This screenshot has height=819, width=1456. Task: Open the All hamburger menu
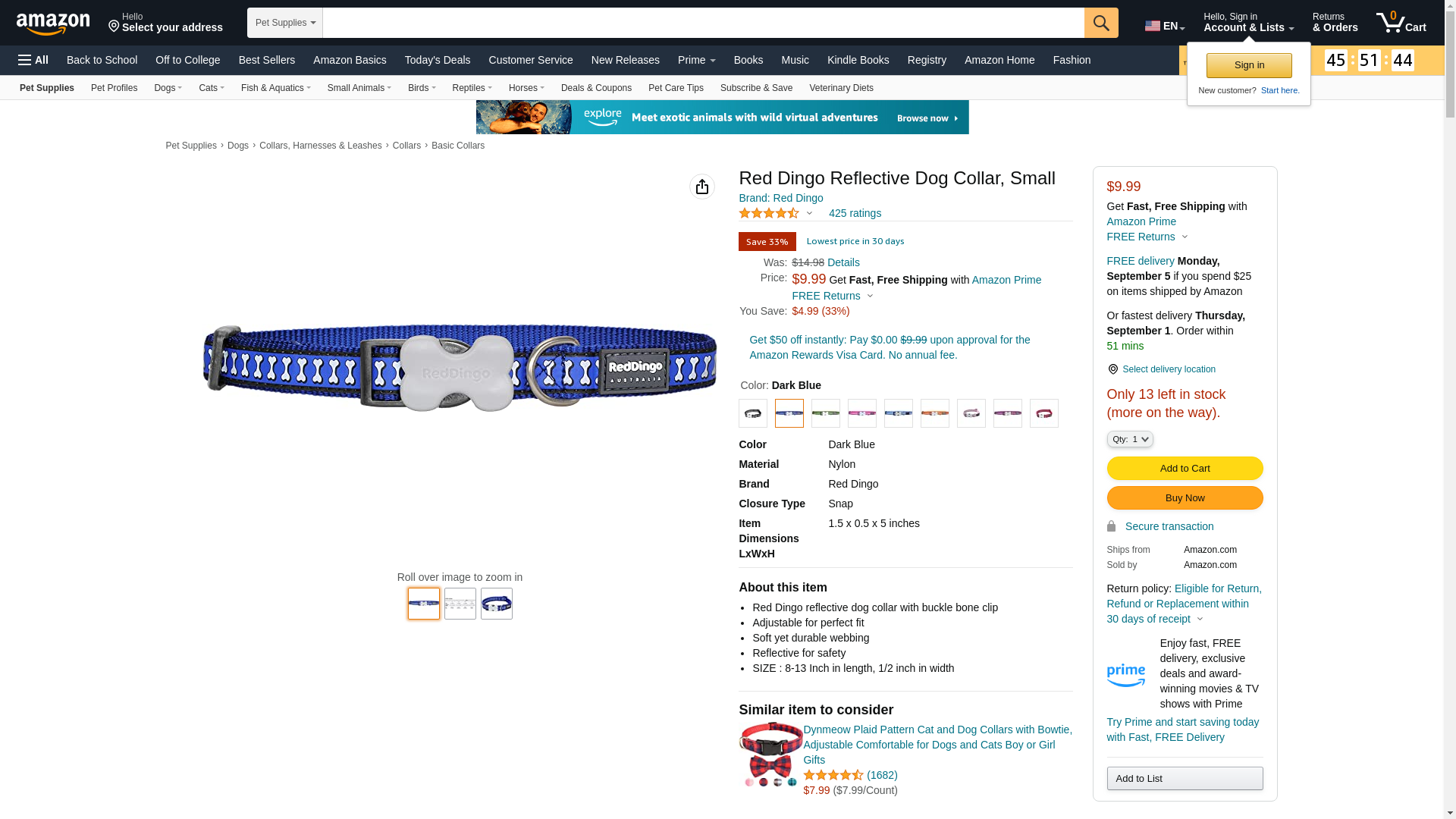click(33, 60)
